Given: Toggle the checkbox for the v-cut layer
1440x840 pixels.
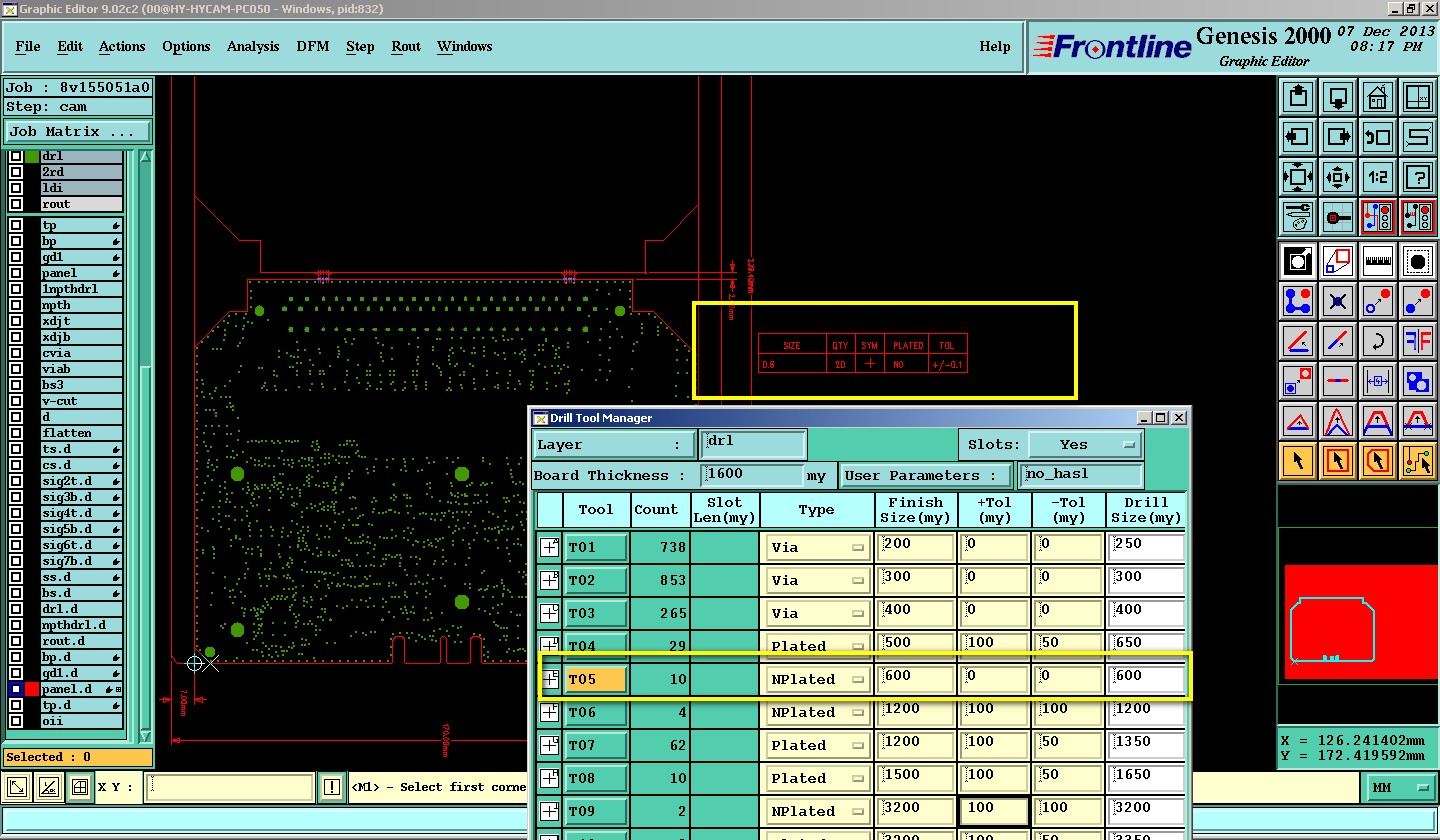Looking at the screenshot, I should (16, 401).
